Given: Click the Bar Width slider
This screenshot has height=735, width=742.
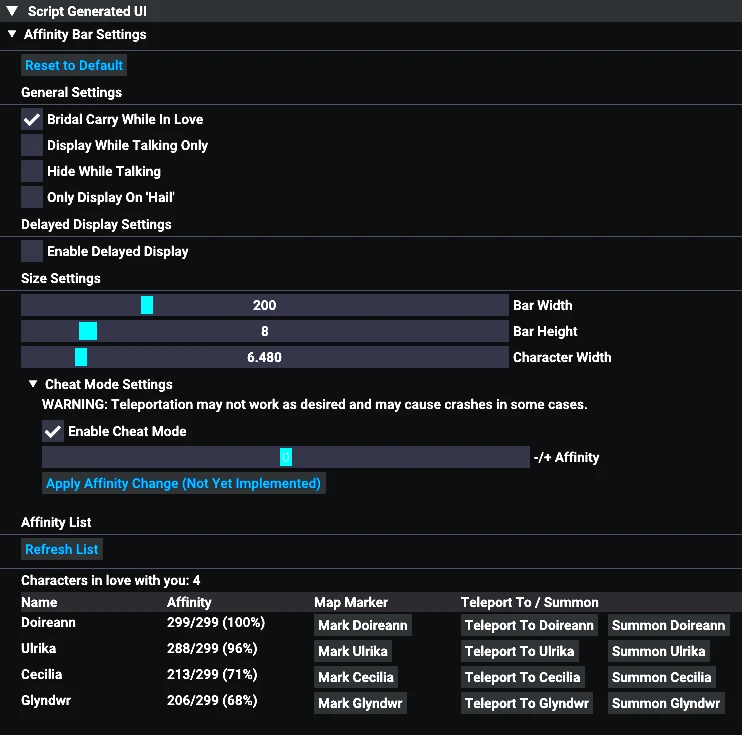Looking at the screenshot, I should coord(265,305).
